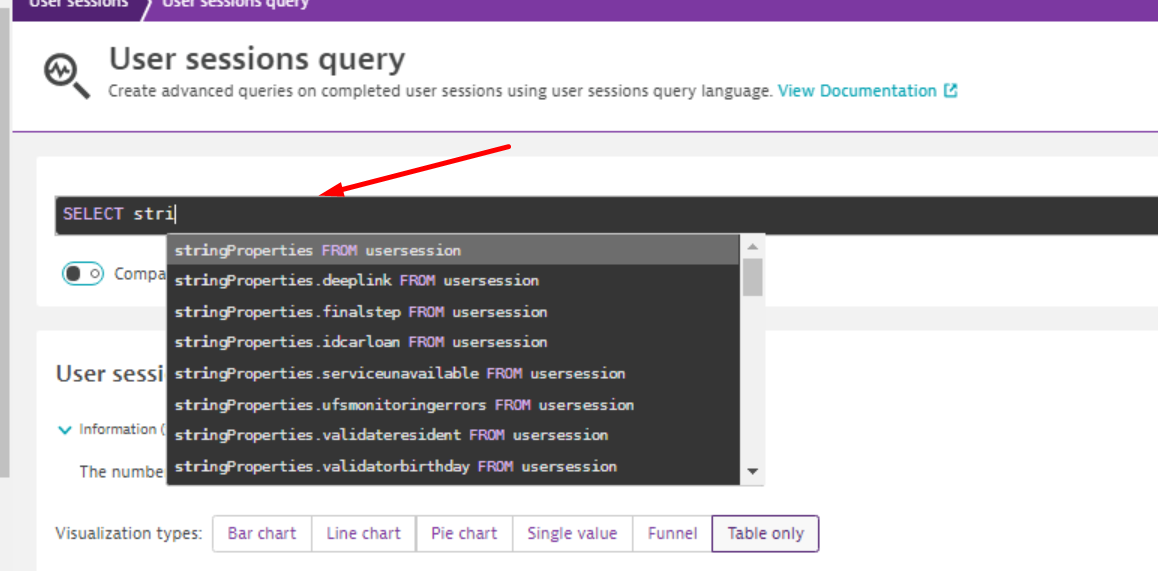The width and height of the screenshot is (1158, 571).
Task: Expand the Information section chevron
Action: [x=65, y=430]
